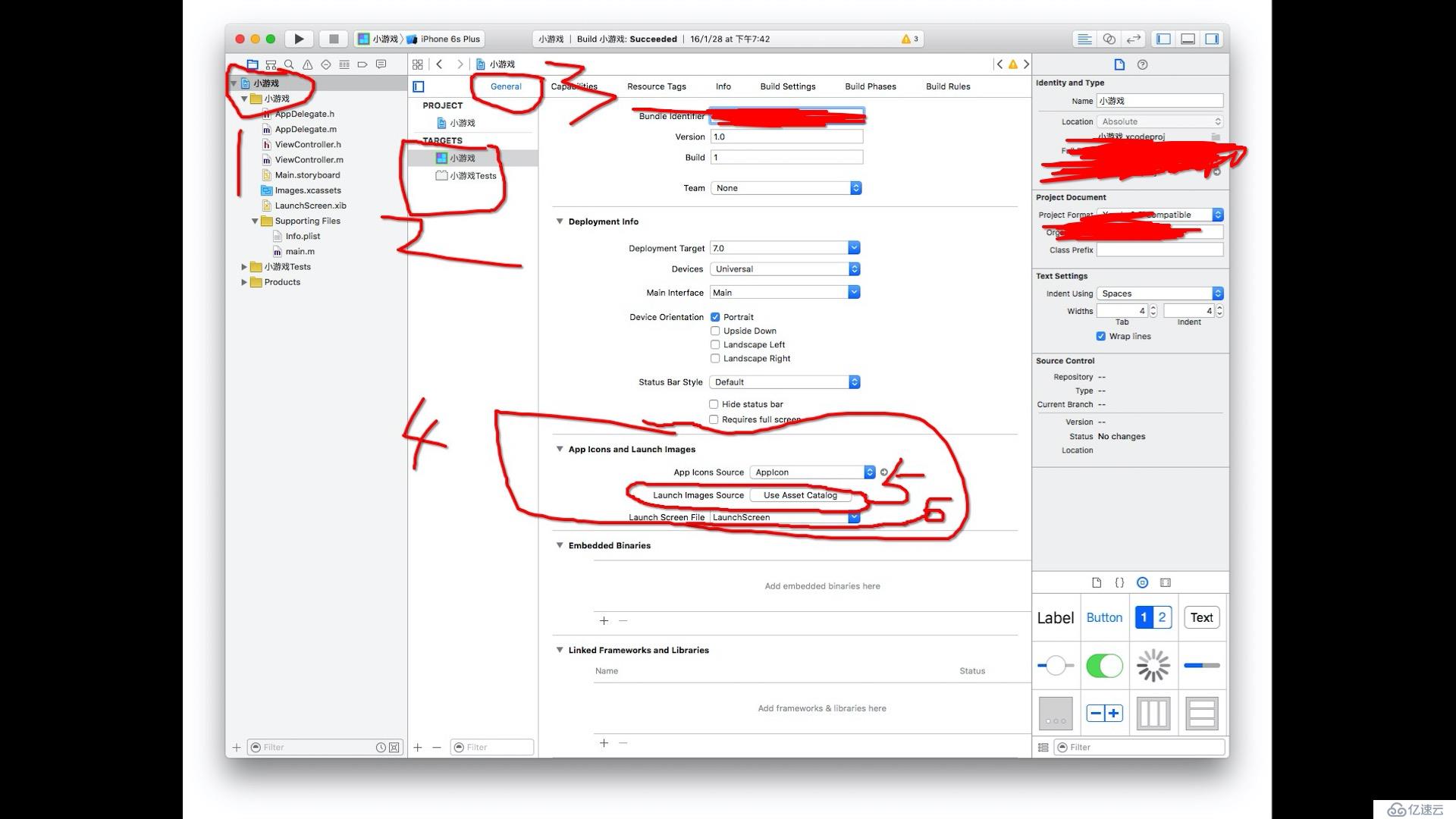Switch to the Info tab
1456x819 pixels.
click(x=723, y=86)
